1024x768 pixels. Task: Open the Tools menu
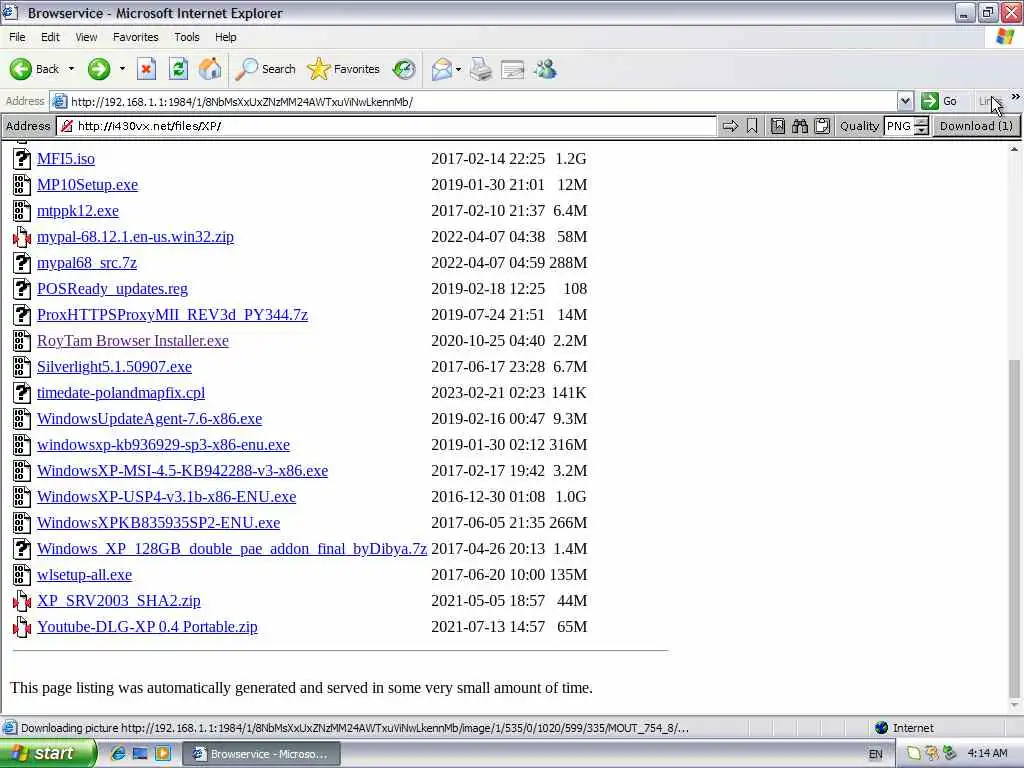point(187,37)
